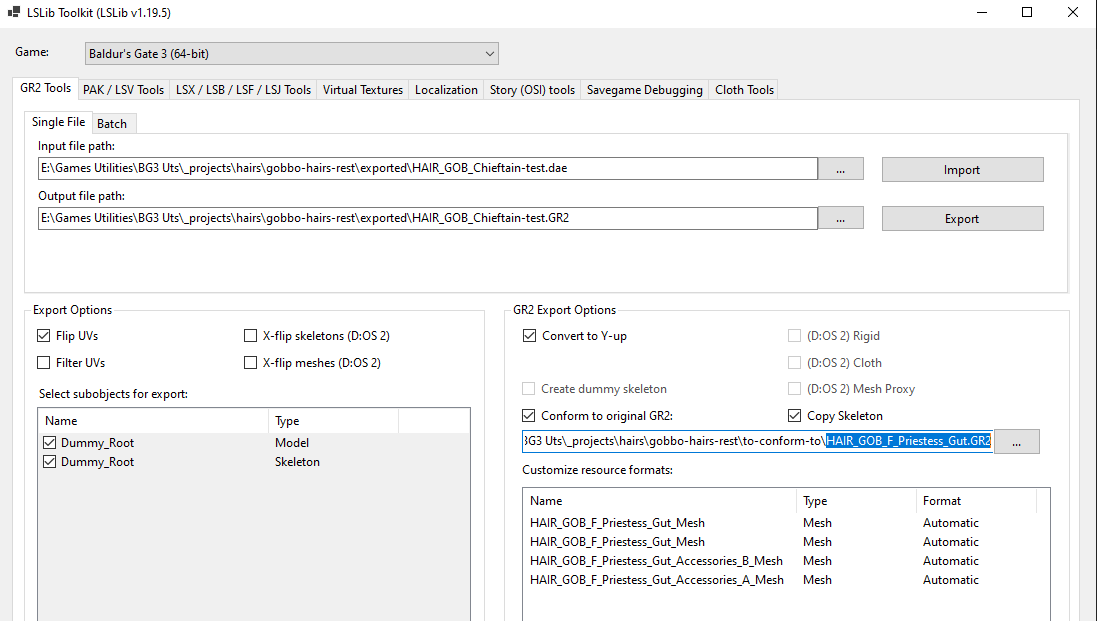Click the Output file path field
Screen dimensions: 1097x621
[427, 218]
